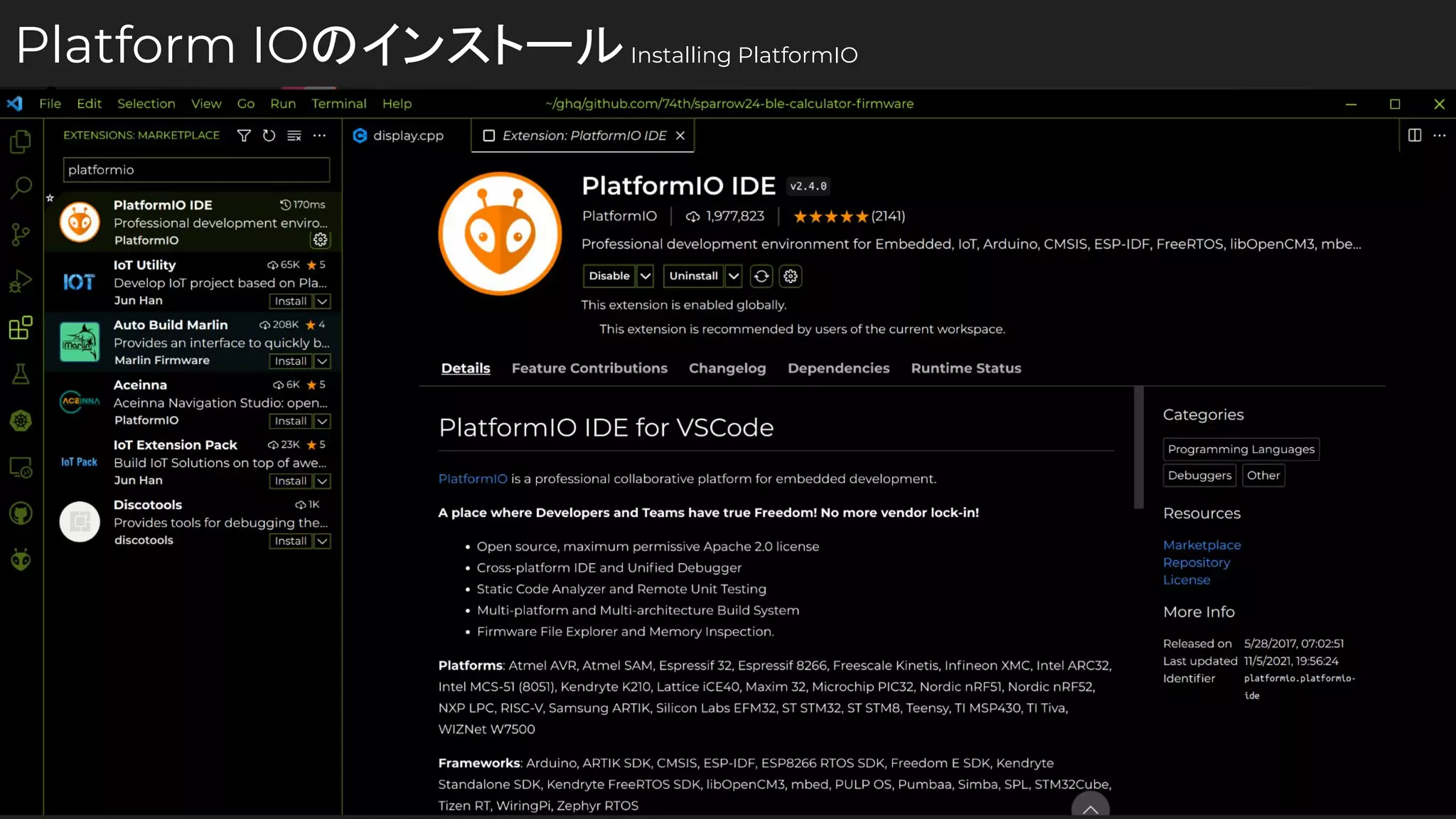This screenshot has height=819, width=1456.
Task: Open the License resource link
Action: [1187, 580]
